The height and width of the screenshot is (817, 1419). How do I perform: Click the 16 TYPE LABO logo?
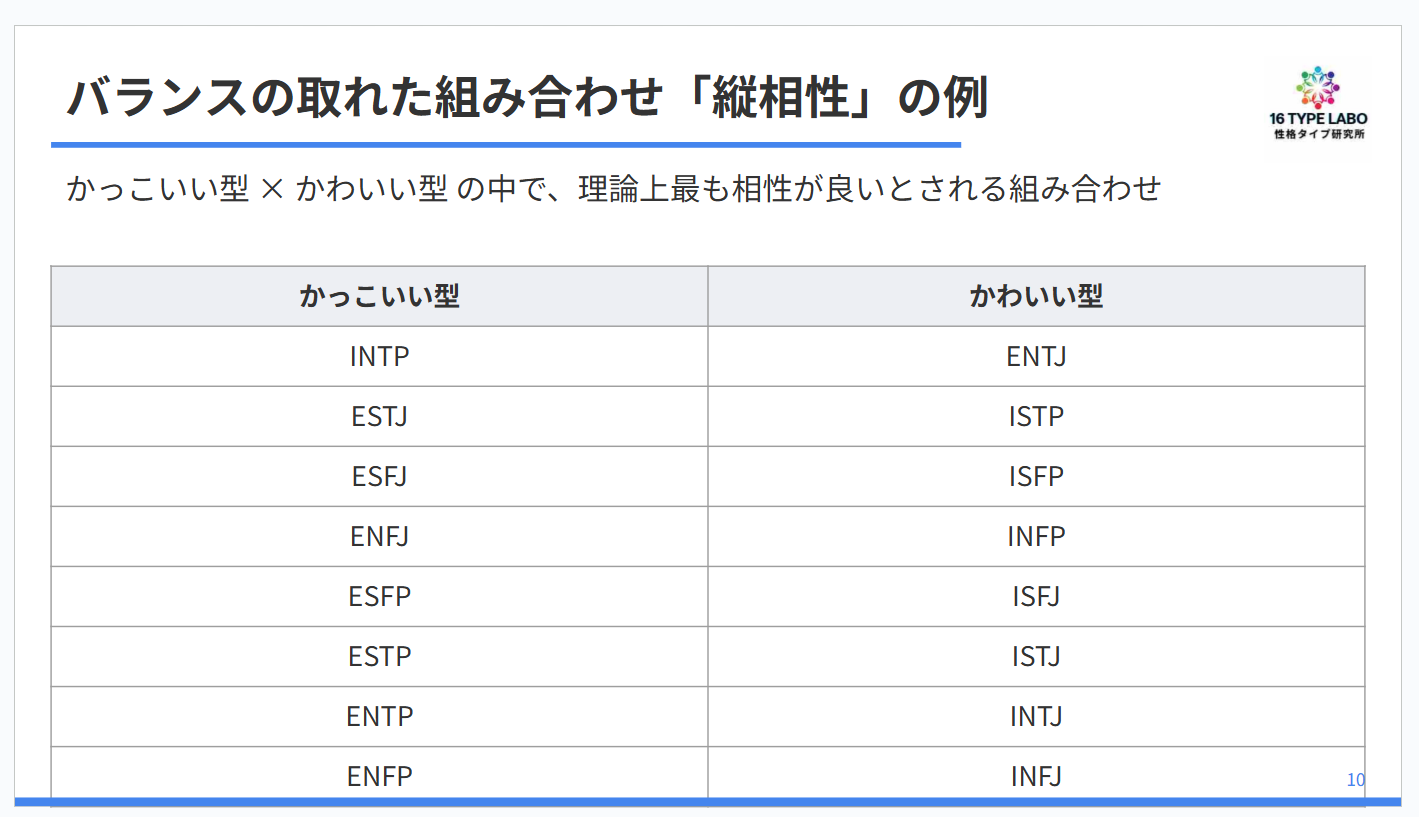click(1317, 104)
